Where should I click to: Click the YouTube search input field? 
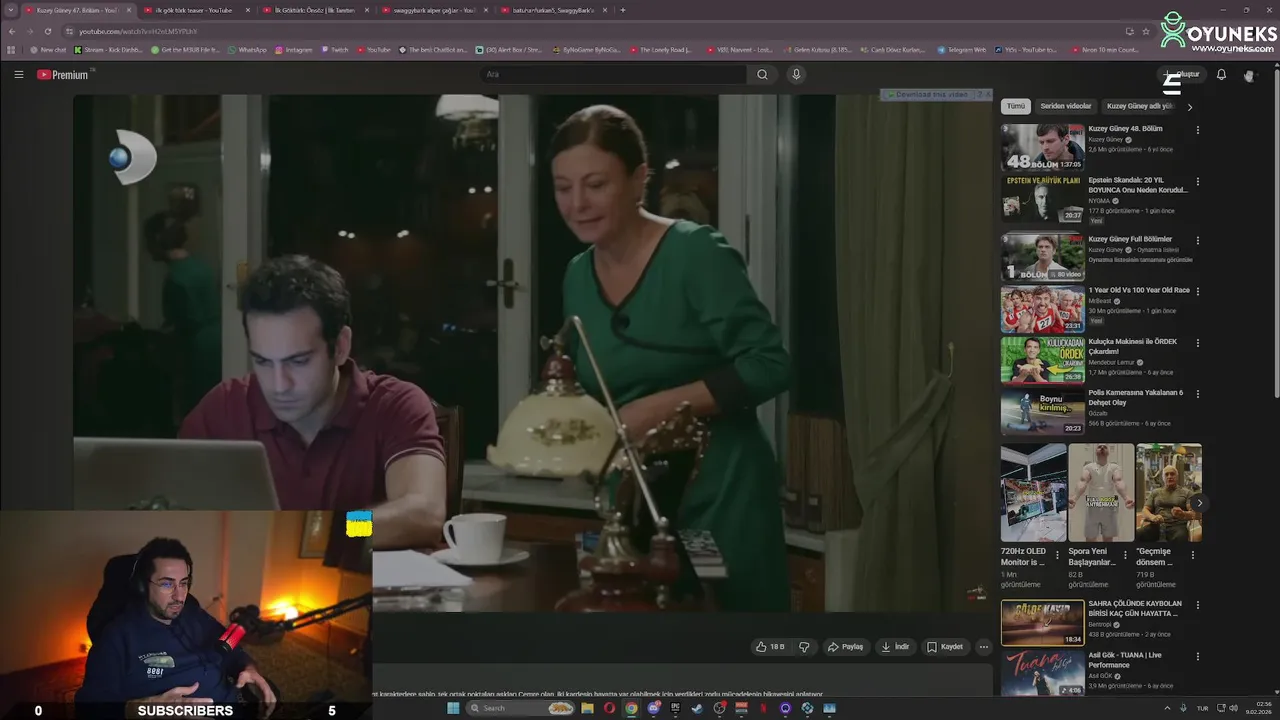613,74
